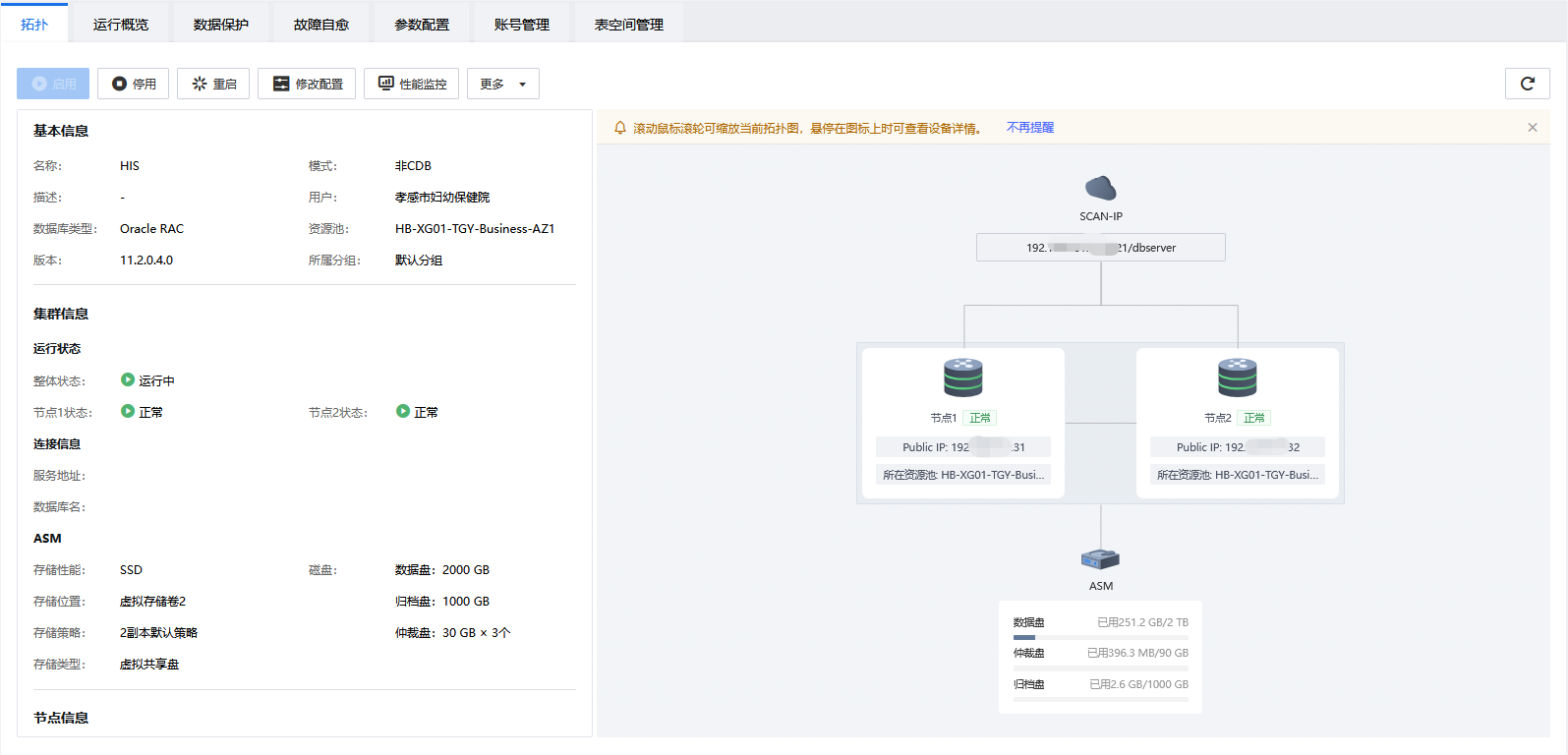
Task: Click the SCAN-IP dbserver address box
Action: [1100, 248]
